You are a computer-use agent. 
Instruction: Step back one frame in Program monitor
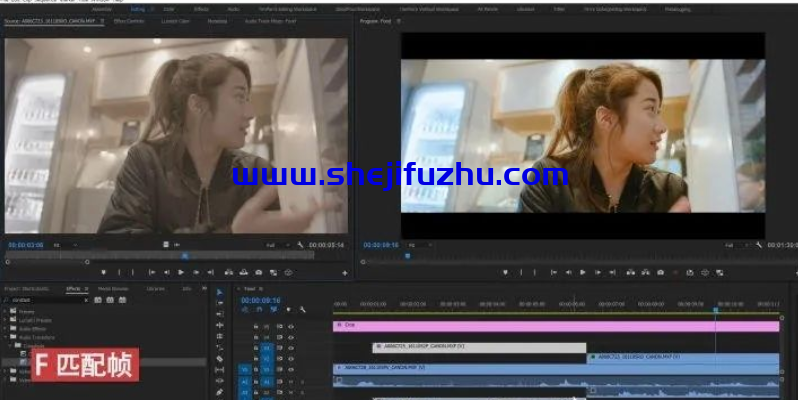pyautogui.click(x=568, y=272)
